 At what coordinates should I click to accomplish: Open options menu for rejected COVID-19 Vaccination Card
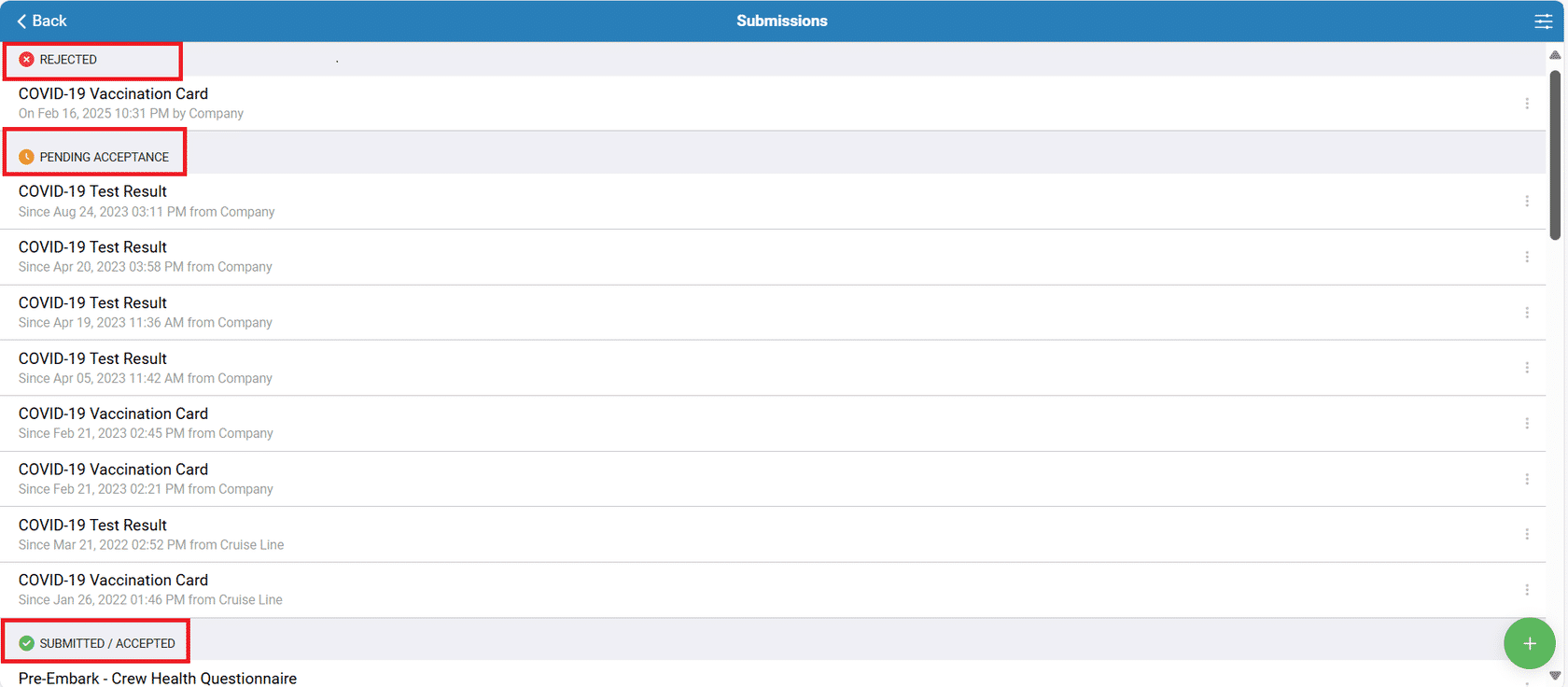(x=1527, y=104)
